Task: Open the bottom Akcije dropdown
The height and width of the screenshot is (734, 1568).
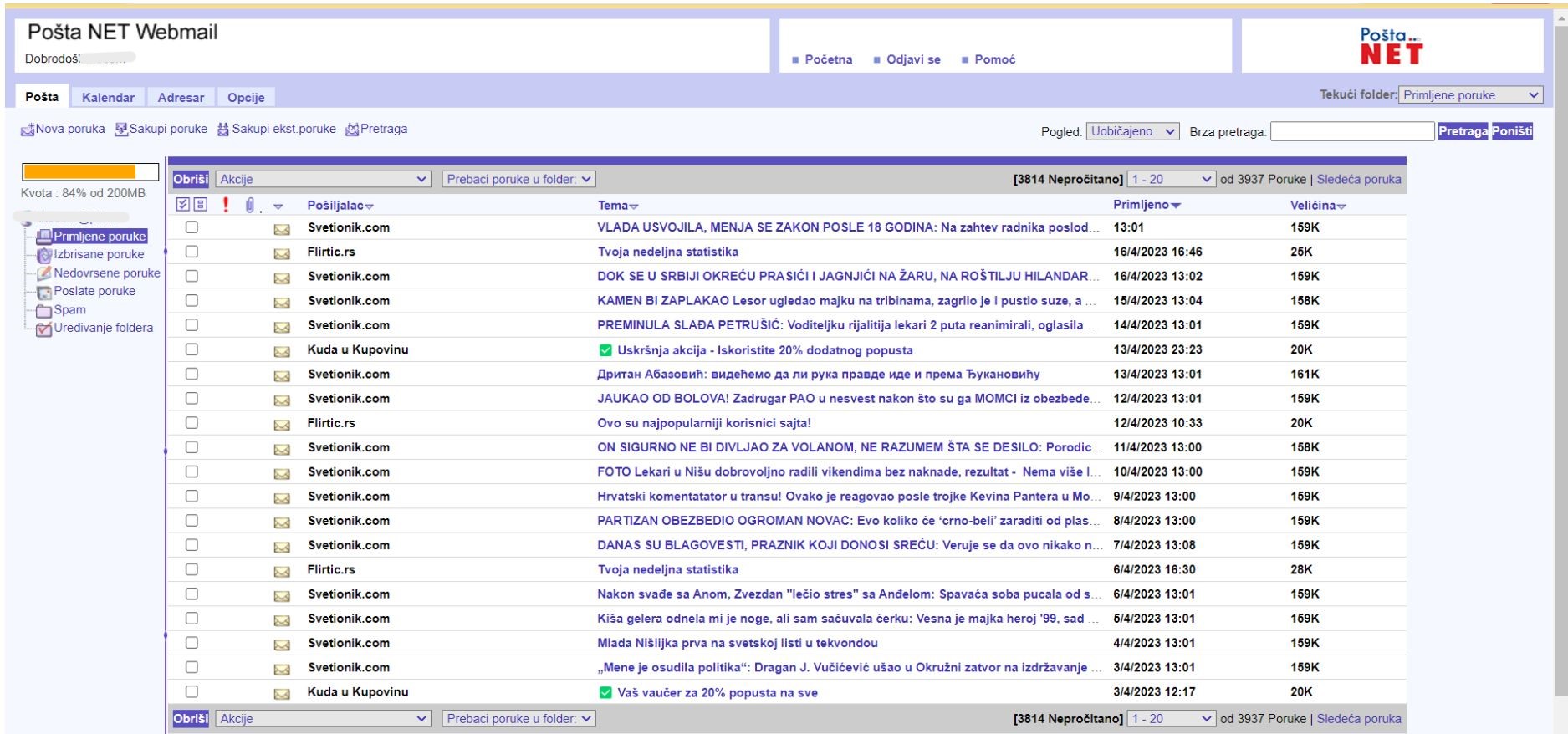Action: [324, 718]
